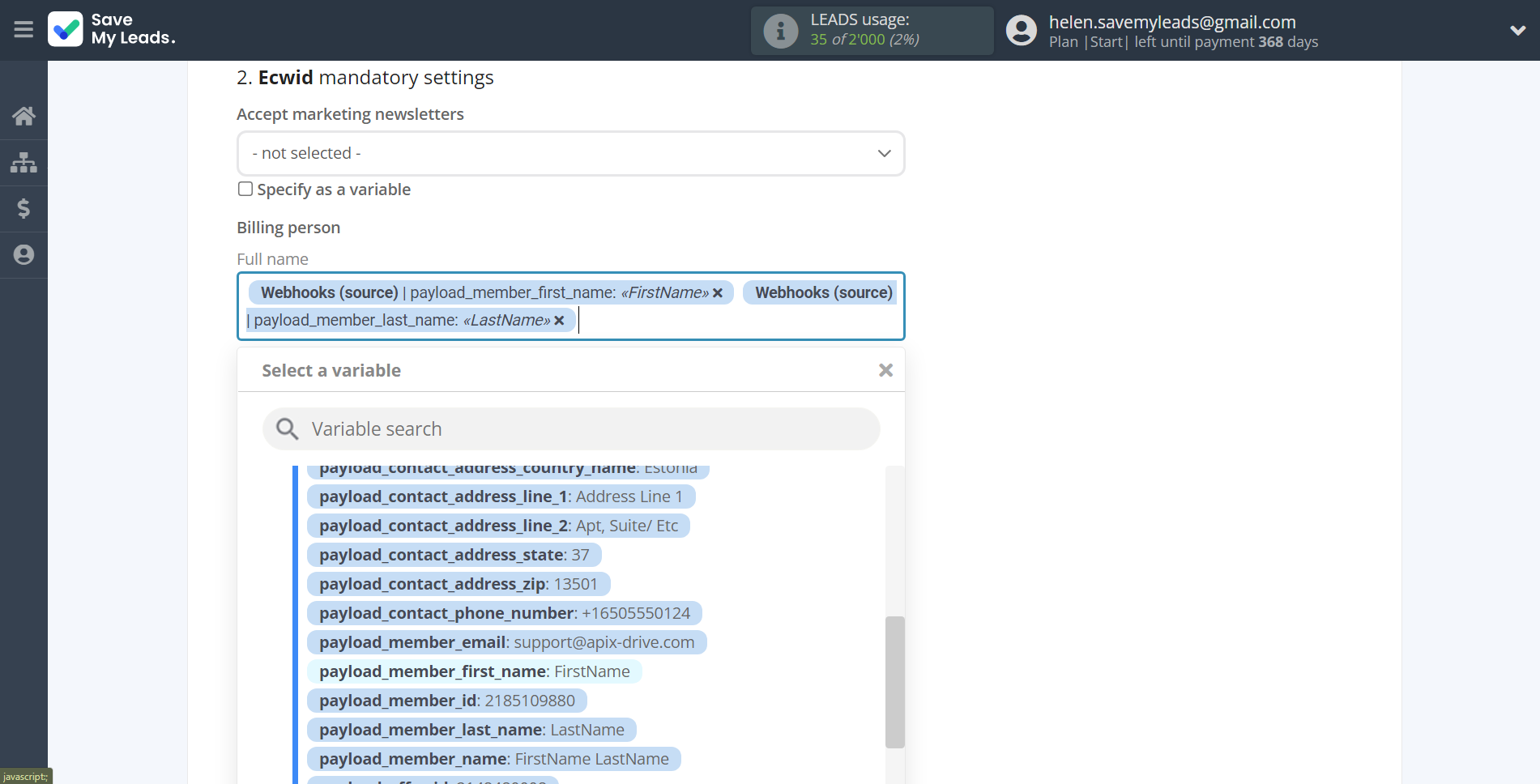Click the Save My Leads logo
1540x784 pixels.
point(112,29)
